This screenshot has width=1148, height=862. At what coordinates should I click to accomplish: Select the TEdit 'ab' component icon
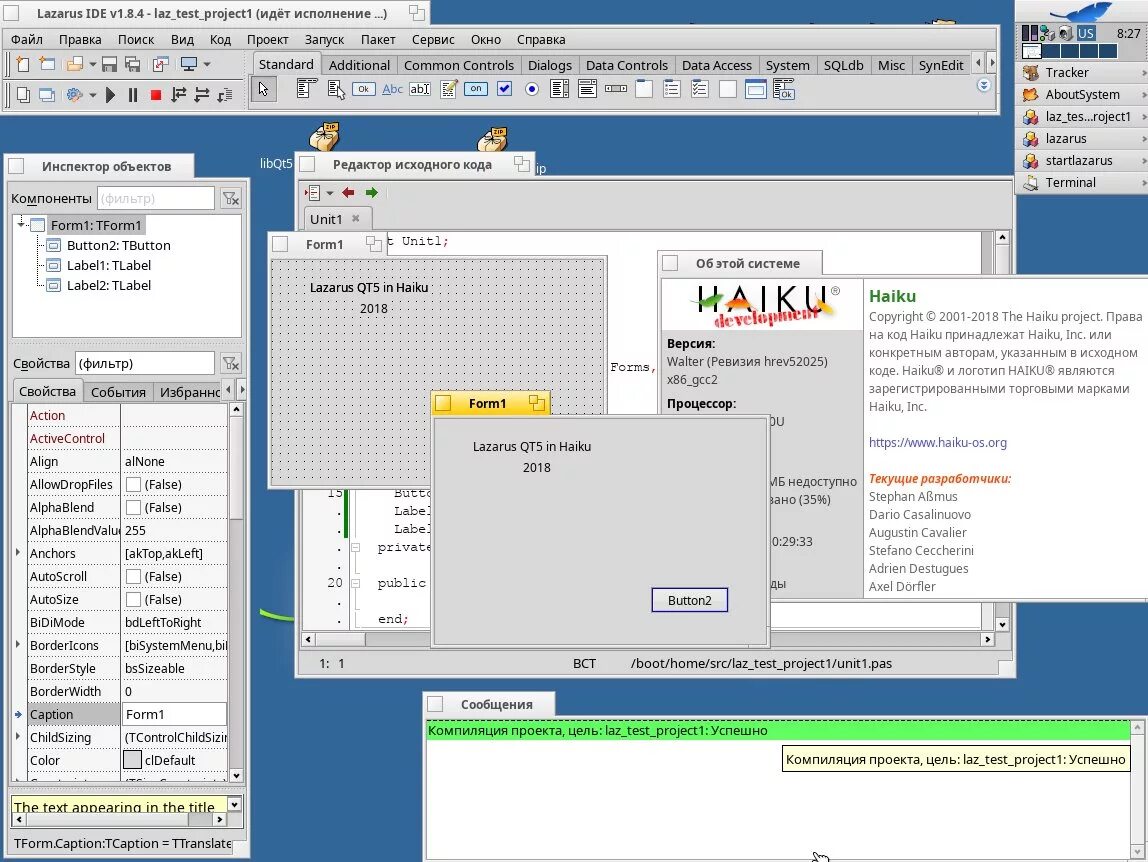[420, 89]
